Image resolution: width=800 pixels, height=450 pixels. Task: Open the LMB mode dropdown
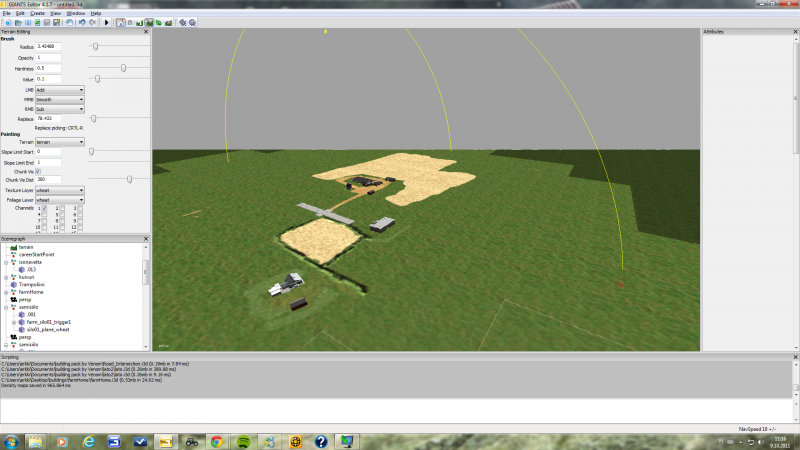tap(60, 90)
